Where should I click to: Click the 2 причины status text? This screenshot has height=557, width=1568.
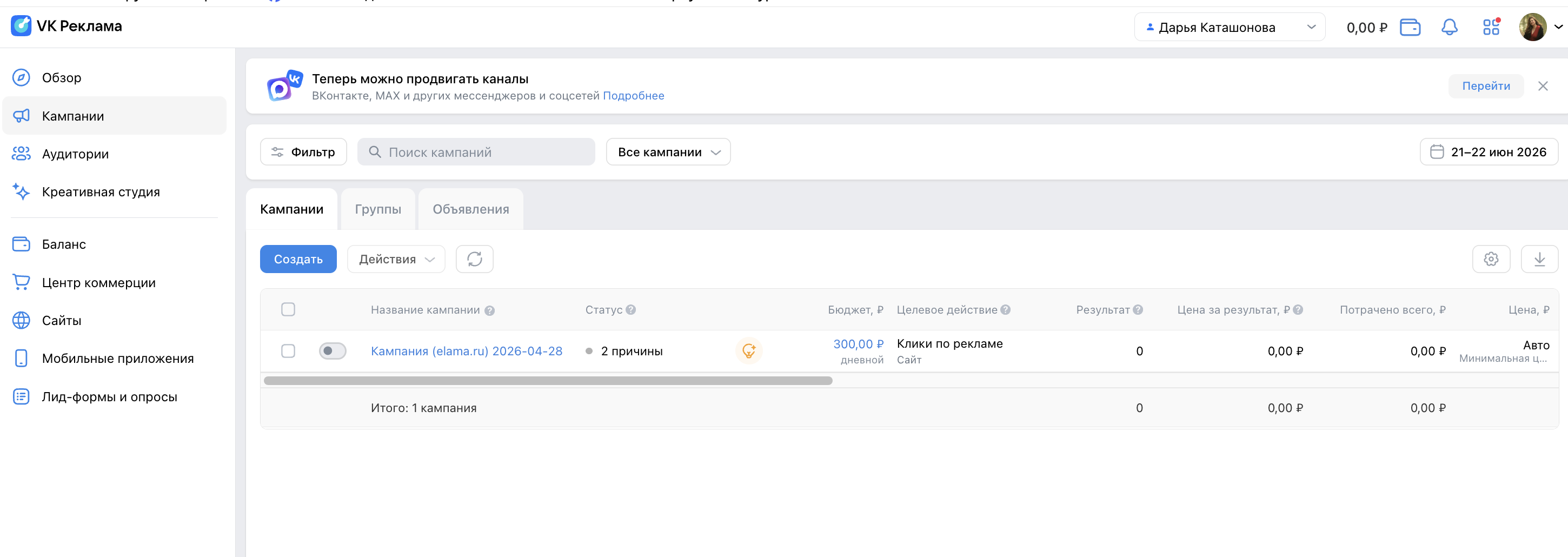[631, 352]
